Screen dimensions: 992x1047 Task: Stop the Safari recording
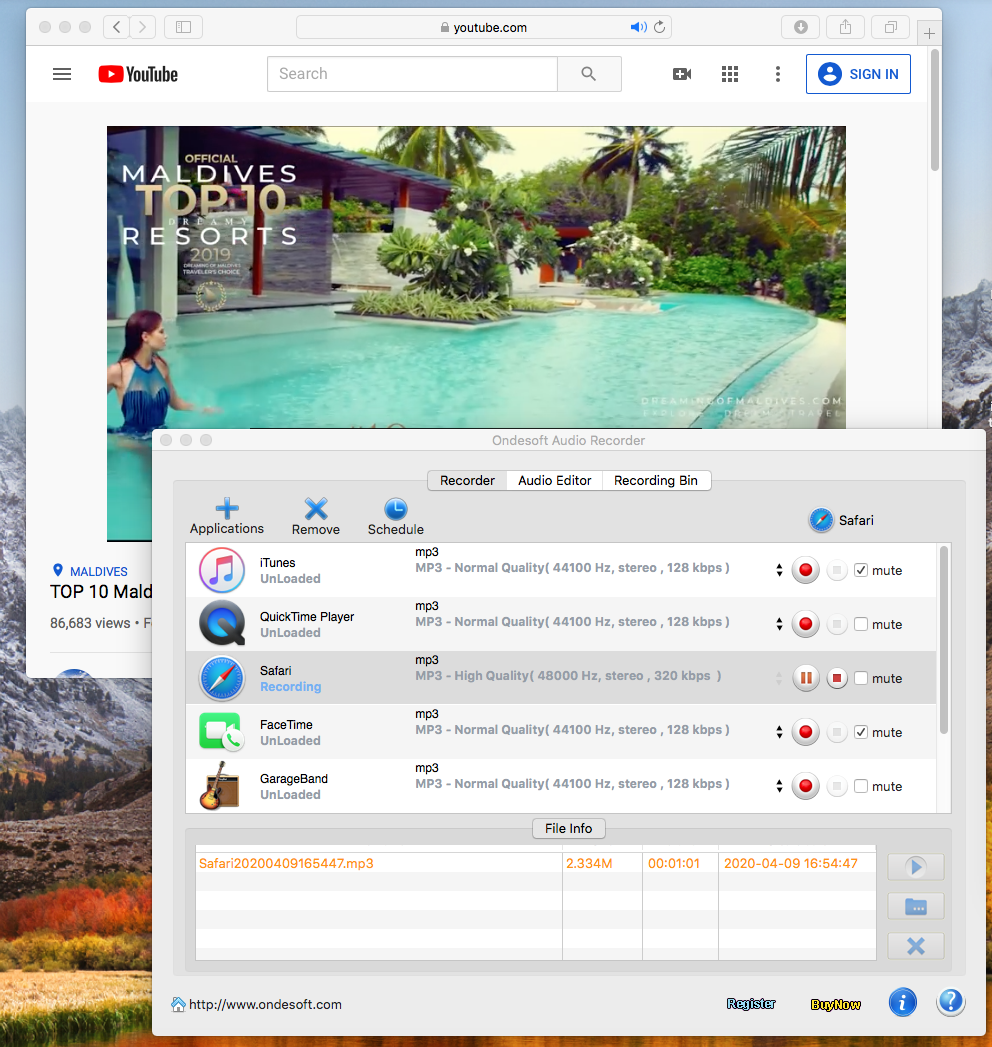pos(837,679)
